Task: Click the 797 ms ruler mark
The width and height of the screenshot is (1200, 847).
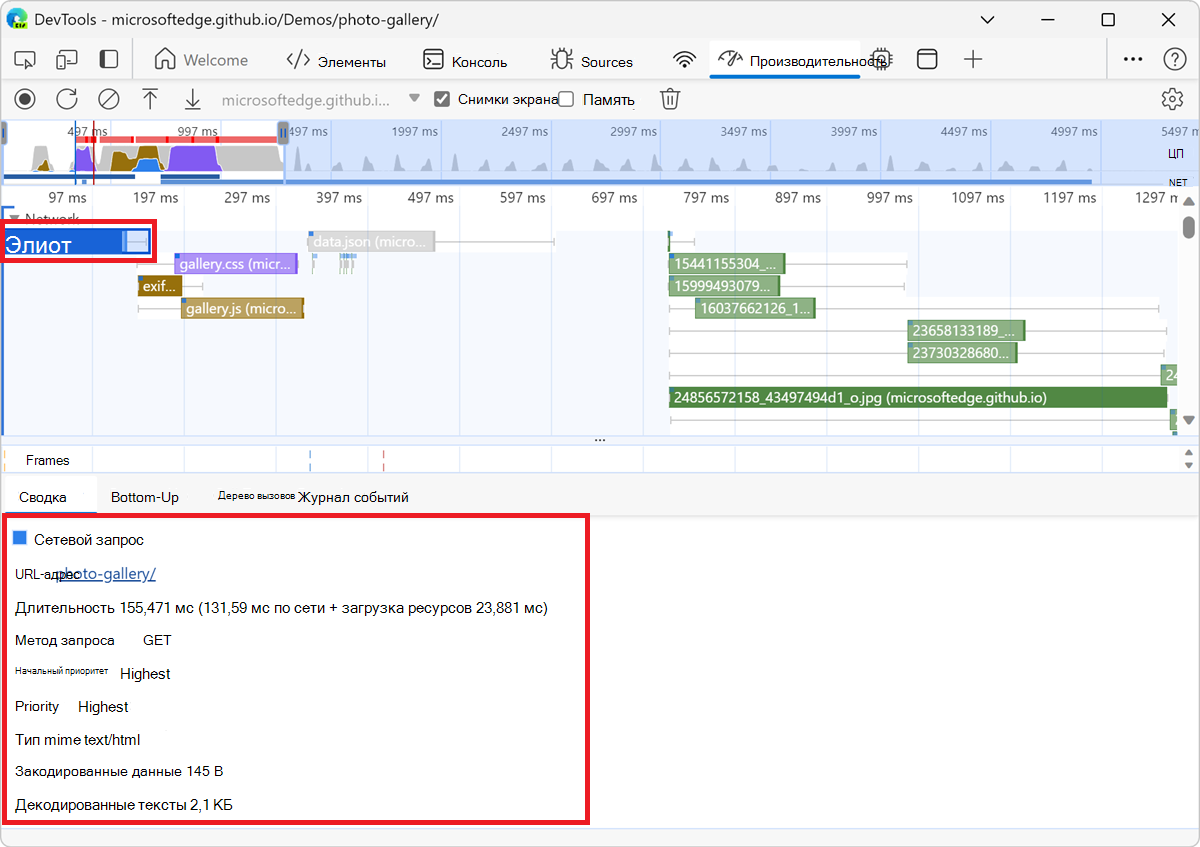Action: [x=707, y=198]
